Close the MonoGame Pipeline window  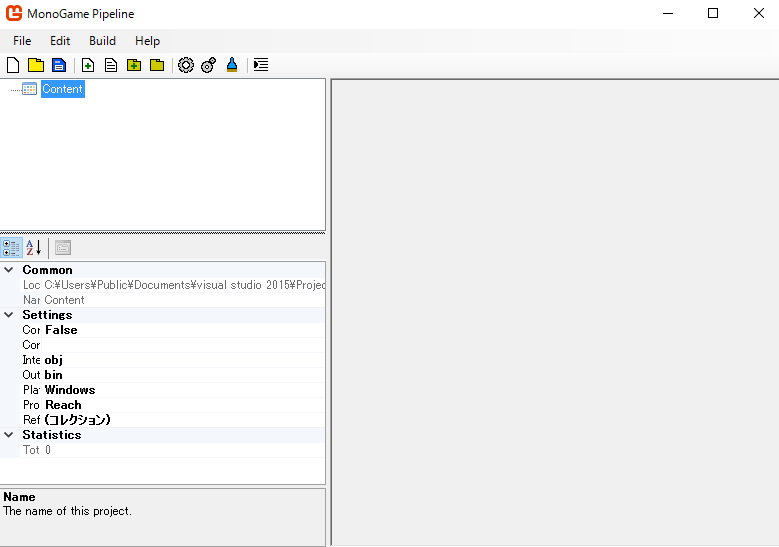(x=759, y=13)
